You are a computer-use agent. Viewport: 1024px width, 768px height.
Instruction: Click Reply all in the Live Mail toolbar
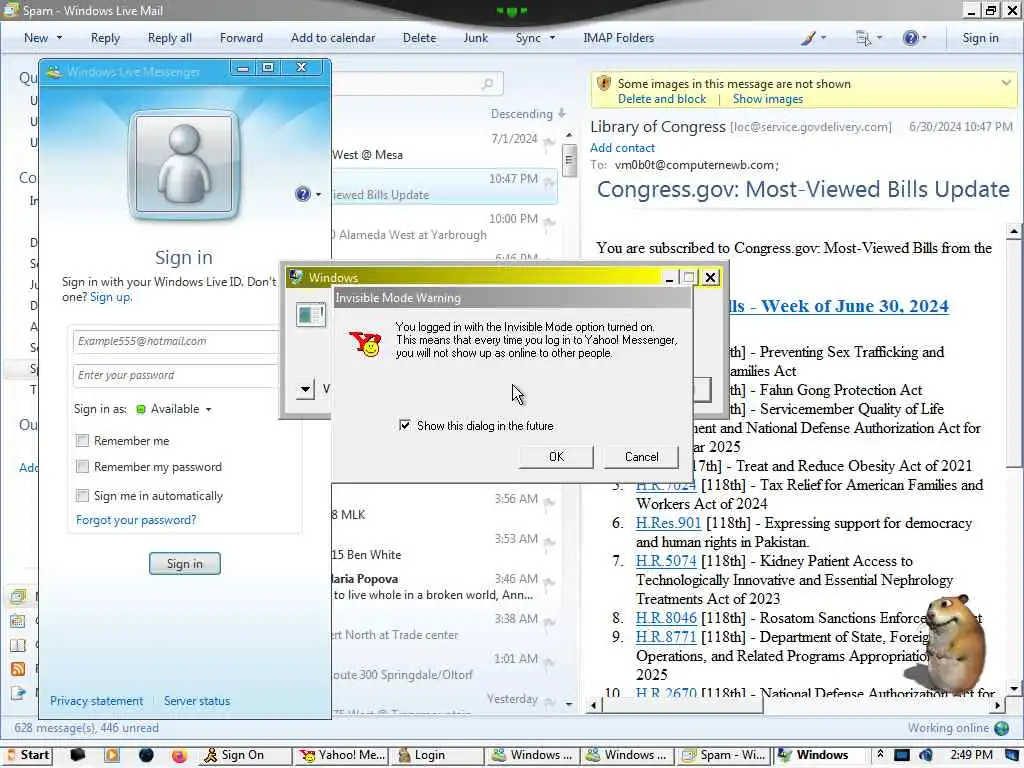click(x=170, y=38)
